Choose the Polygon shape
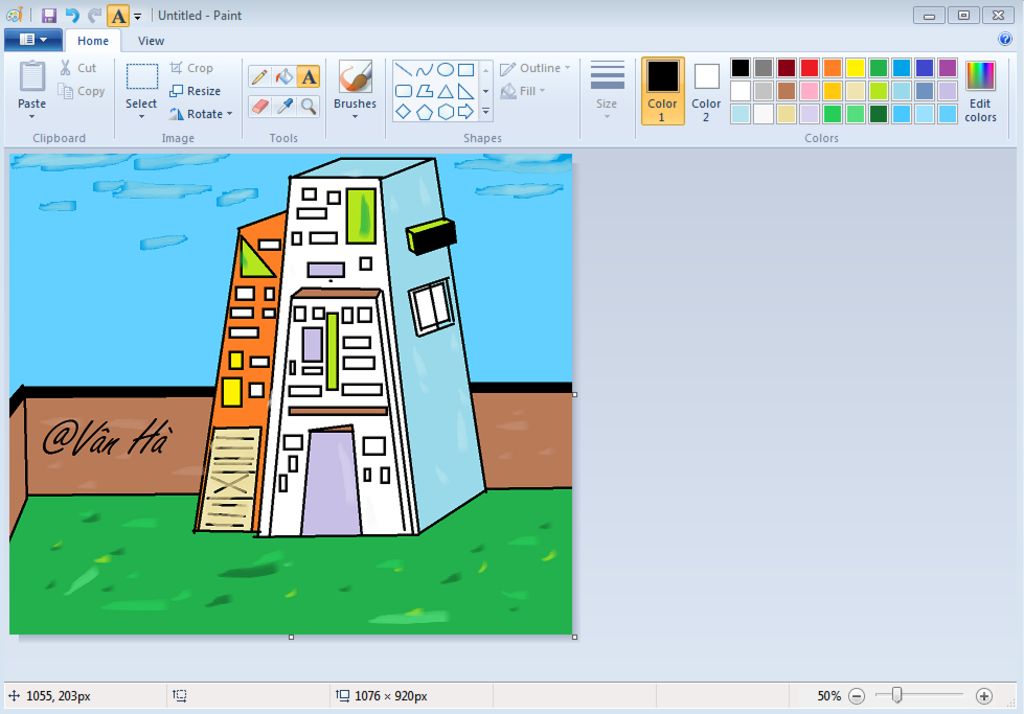Screen dimensions: 1024x714 tap(424, 91)
